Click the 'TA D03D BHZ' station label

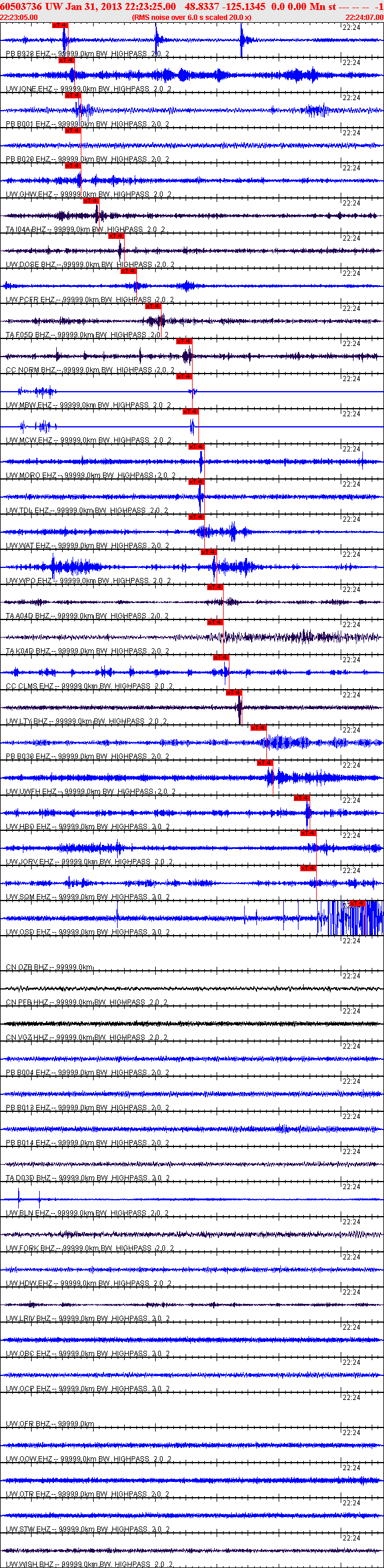coord(29,1179)
